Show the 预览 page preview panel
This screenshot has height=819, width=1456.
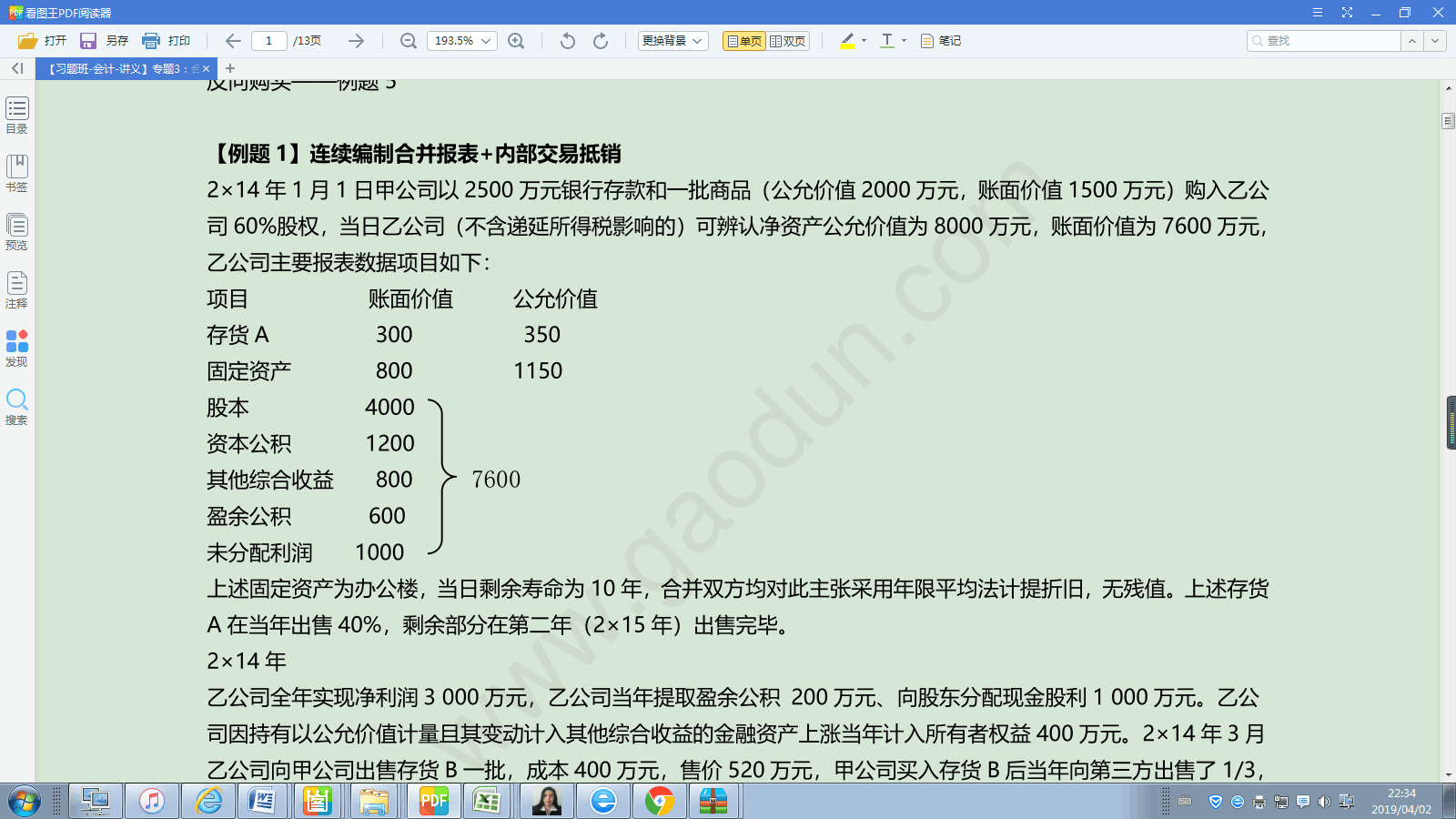pos(16,231)
